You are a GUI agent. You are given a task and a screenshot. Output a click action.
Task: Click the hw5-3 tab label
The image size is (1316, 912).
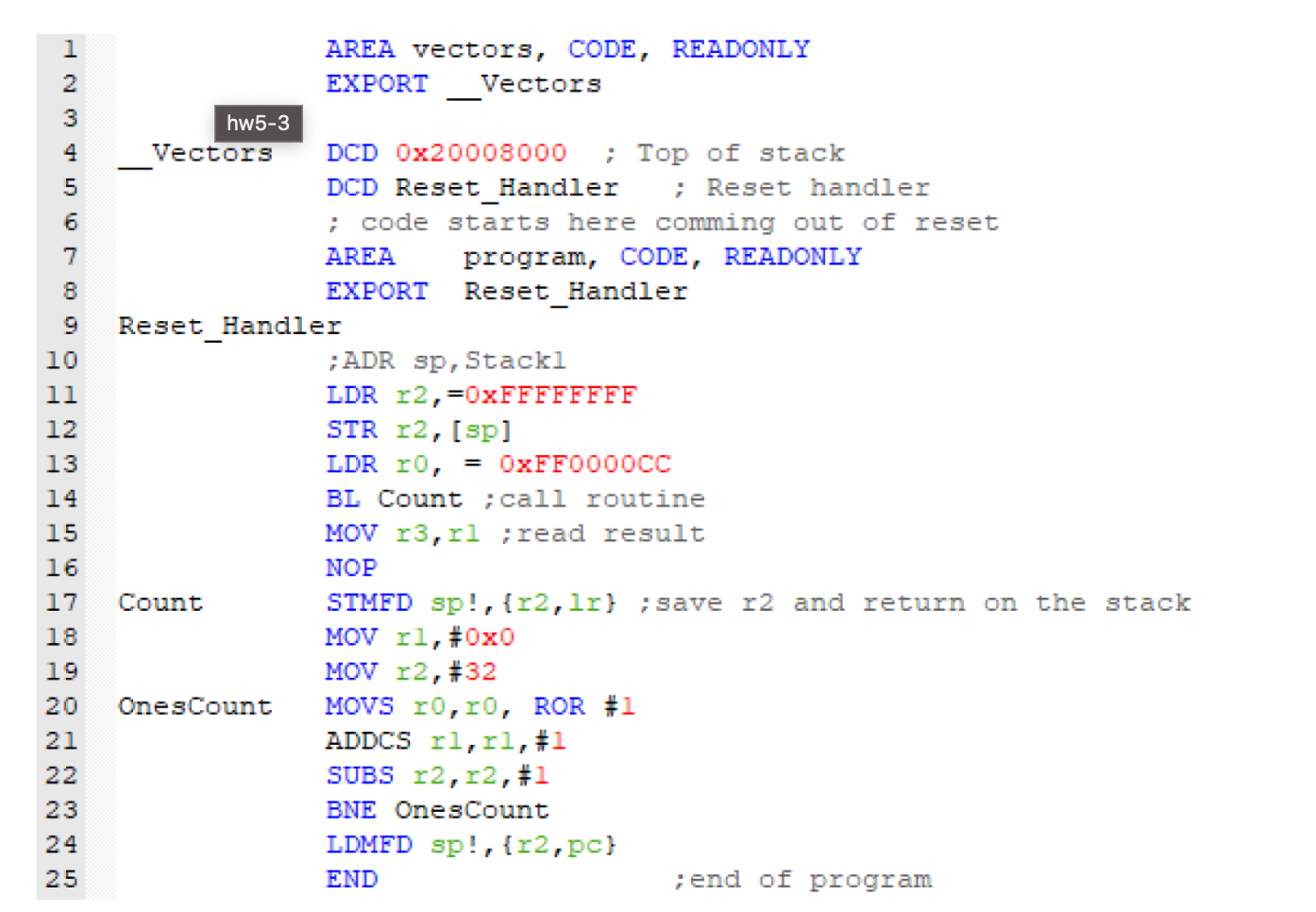tap(258, 123)
